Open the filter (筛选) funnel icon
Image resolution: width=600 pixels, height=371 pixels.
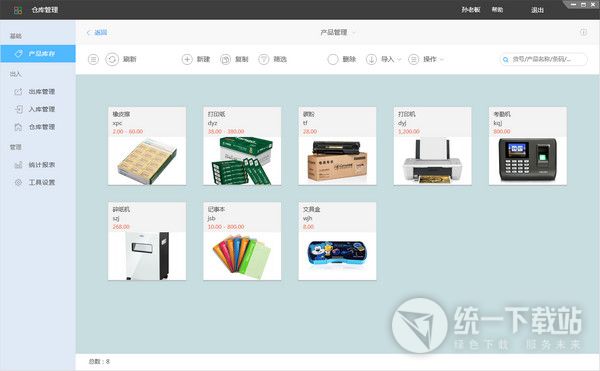coord(264,59)
